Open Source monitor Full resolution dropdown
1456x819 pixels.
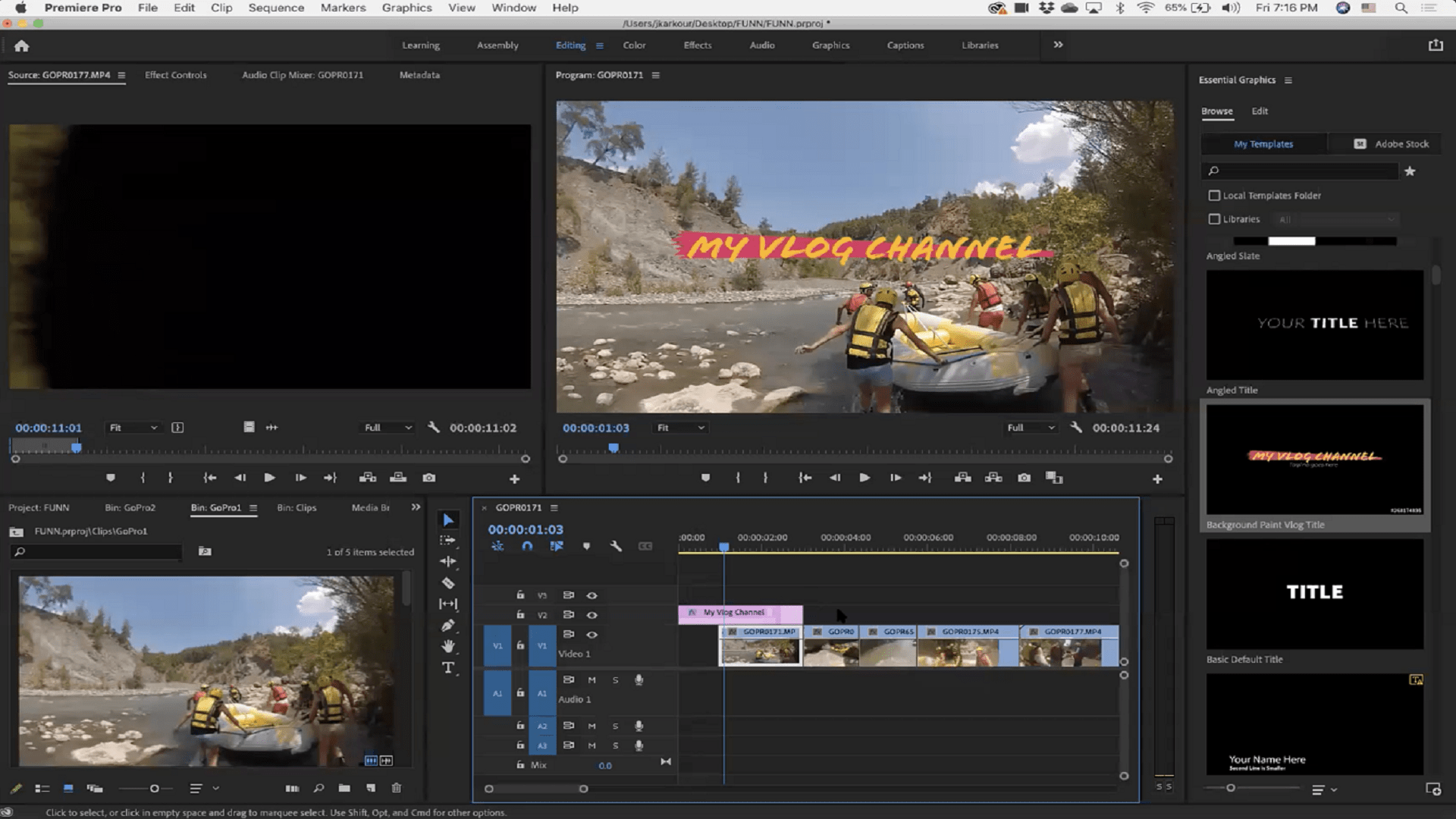click(x=388, y=428)
